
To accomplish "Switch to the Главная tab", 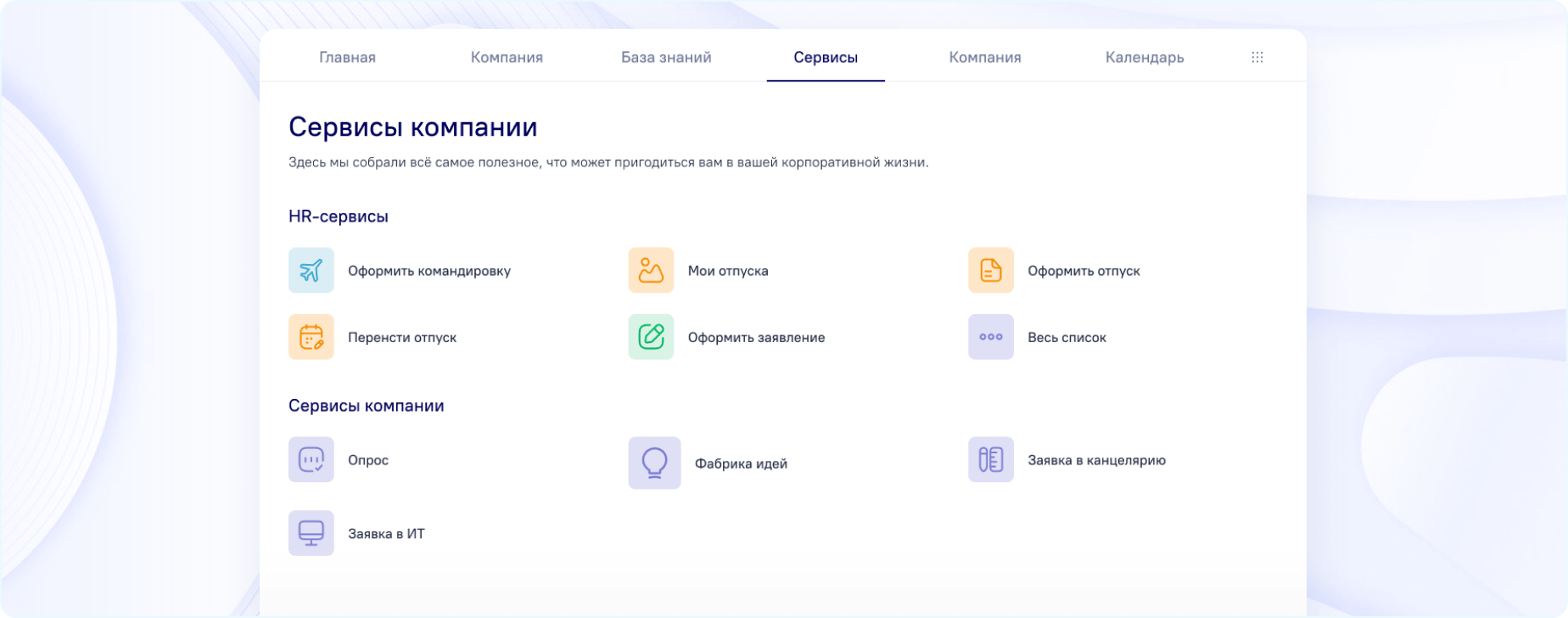I will click(347, 57).
